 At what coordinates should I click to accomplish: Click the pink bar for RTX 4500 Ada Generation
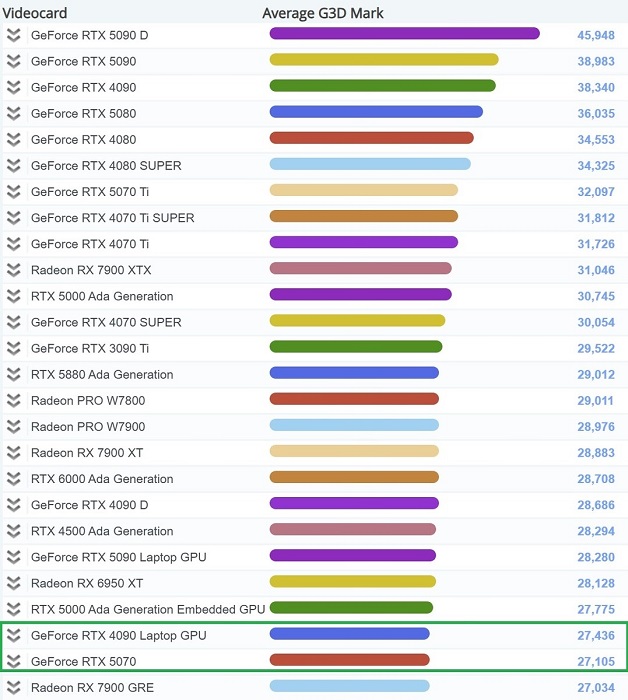pyautogui.click(x=353, y=529)
